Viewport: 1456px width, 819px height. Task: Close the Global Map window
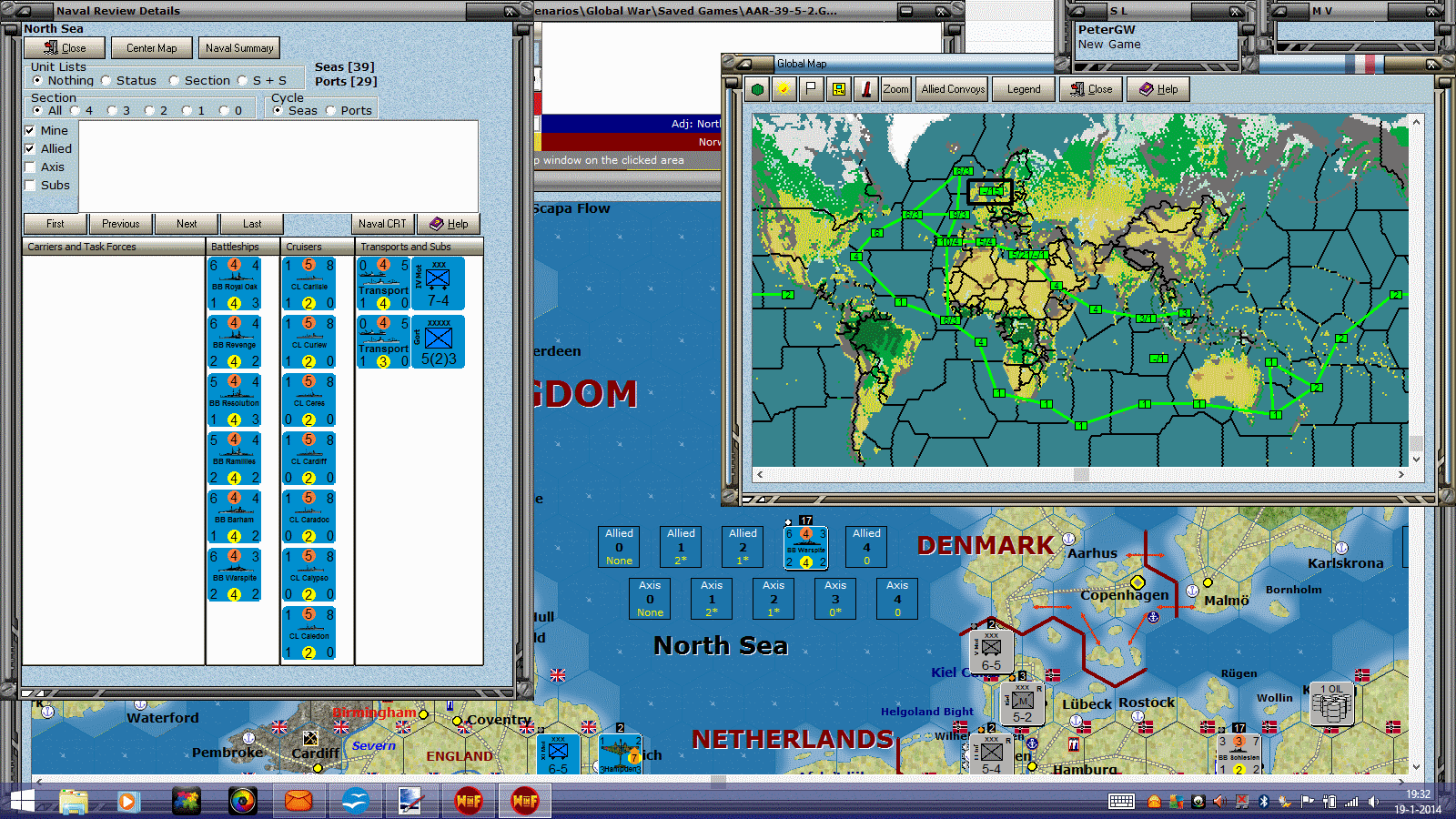1092,89
